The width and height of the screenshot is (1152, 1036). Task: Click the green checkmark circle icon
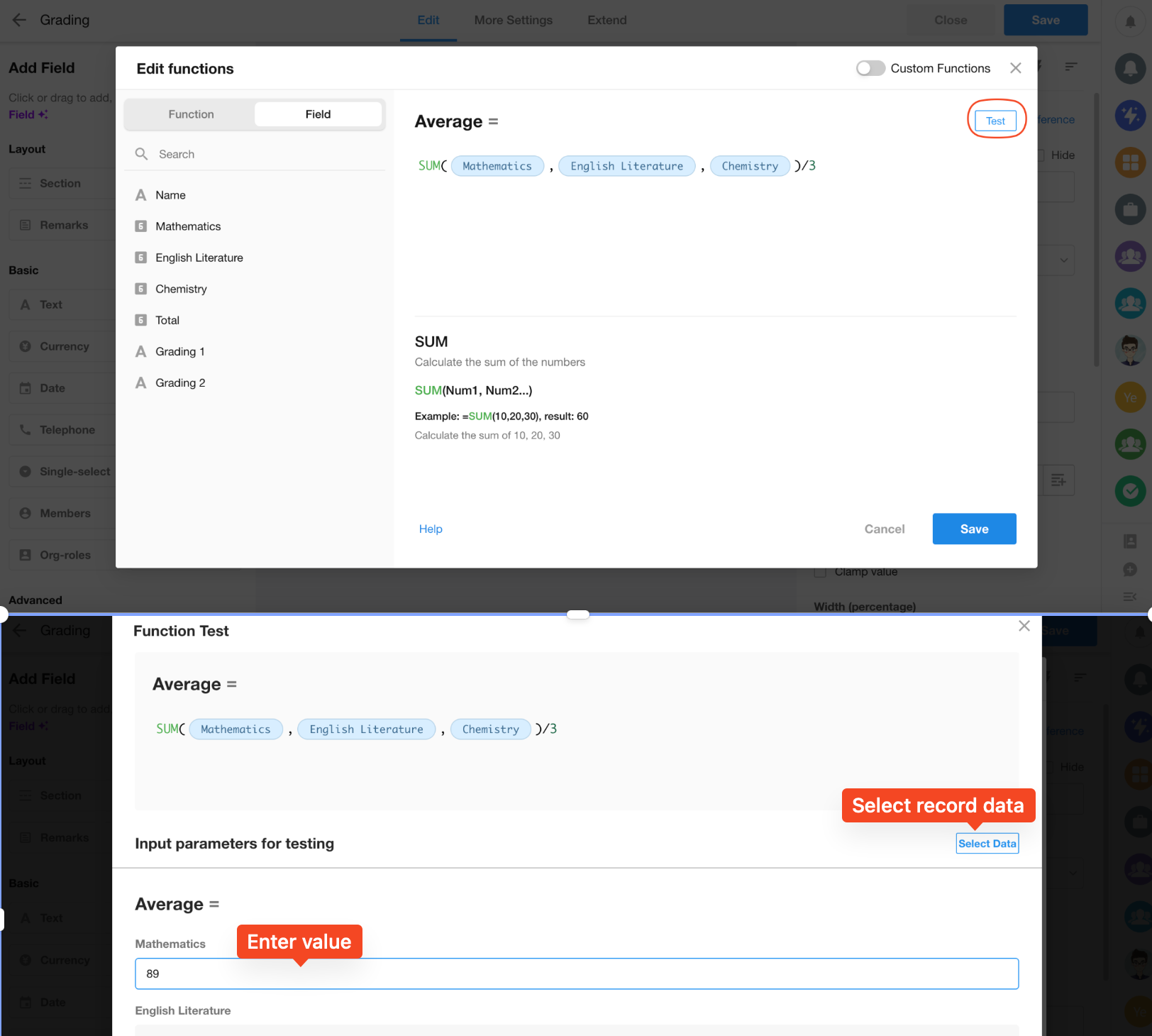[x=1130, y=490]
